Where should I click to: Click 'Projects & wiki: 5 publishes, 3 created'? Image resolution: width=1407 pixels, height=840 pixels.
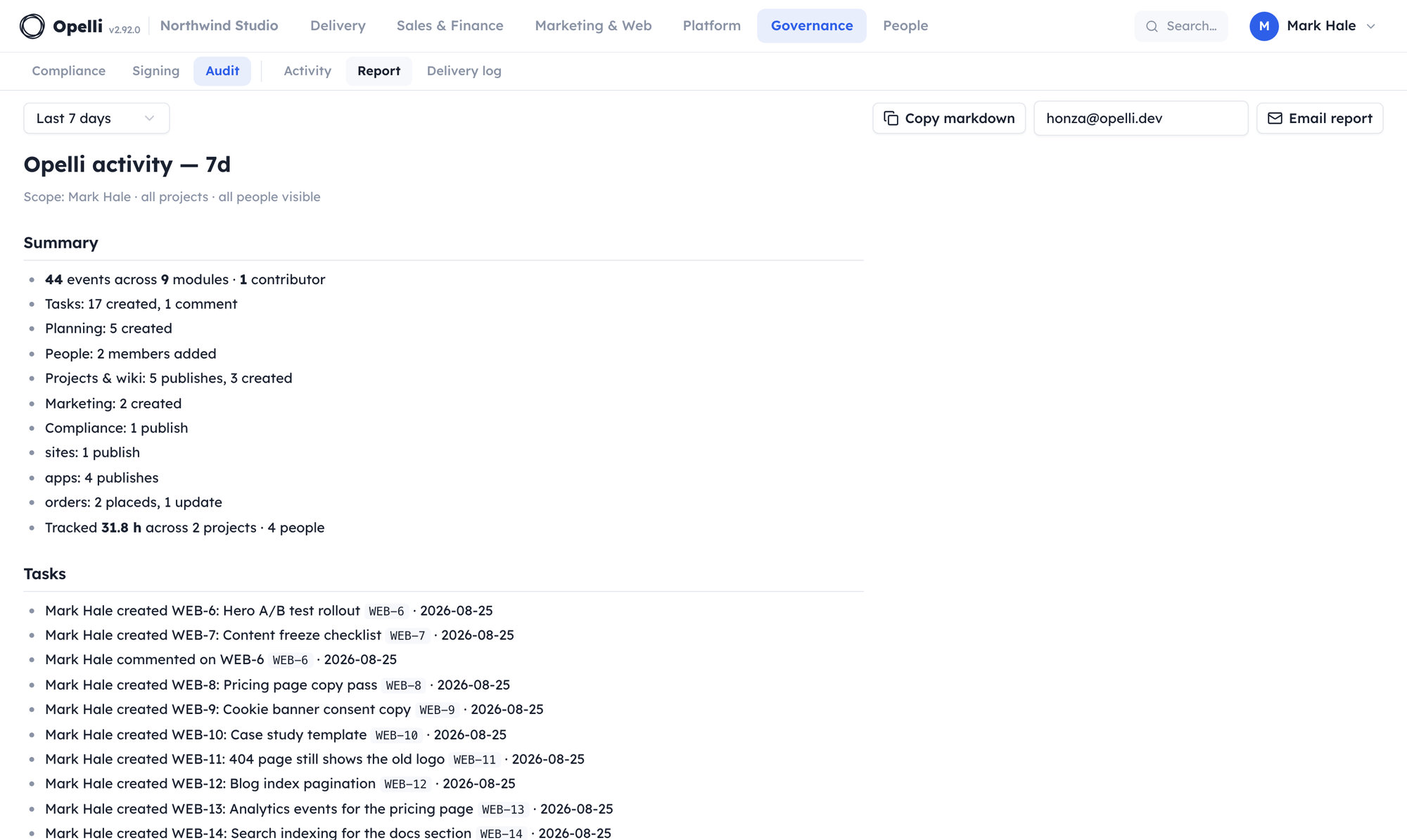[x=169, y=378]
